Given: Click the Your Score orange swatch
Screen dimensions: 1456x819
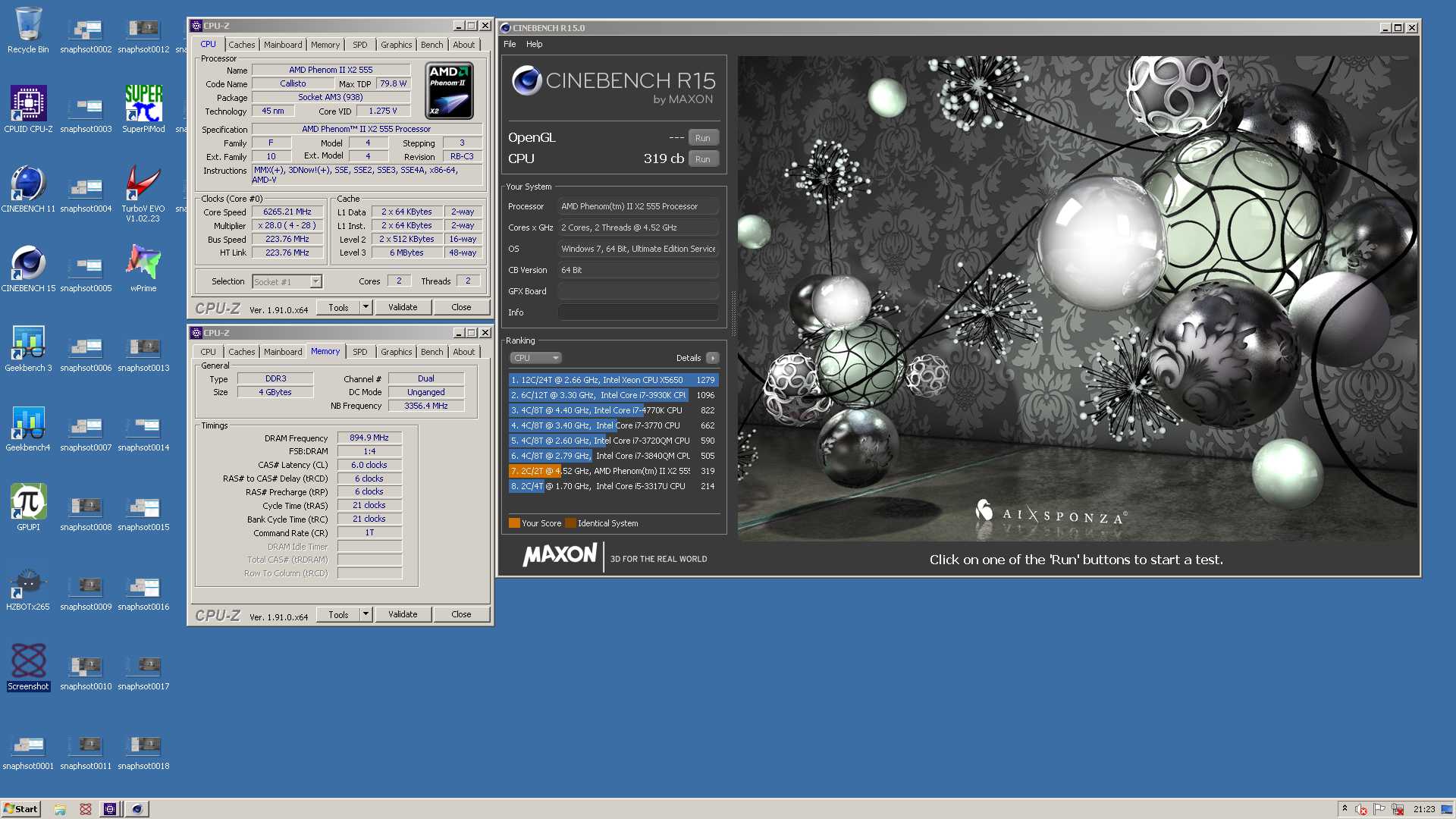Looking at the screenshot, I should coord(514,523).
